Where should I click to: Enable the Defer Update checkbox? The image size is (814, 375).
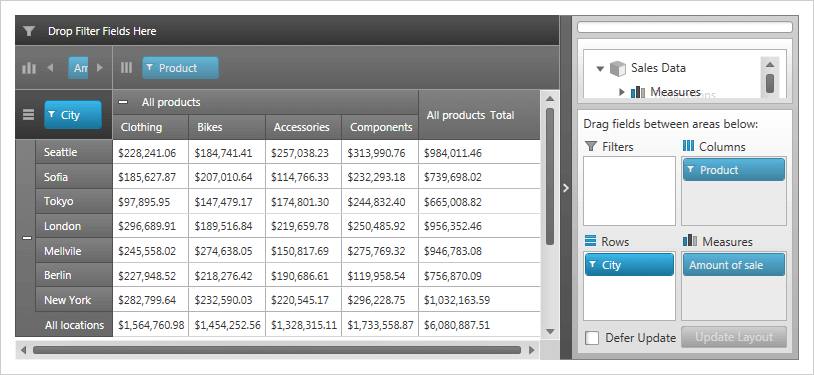tap(592, 338)
